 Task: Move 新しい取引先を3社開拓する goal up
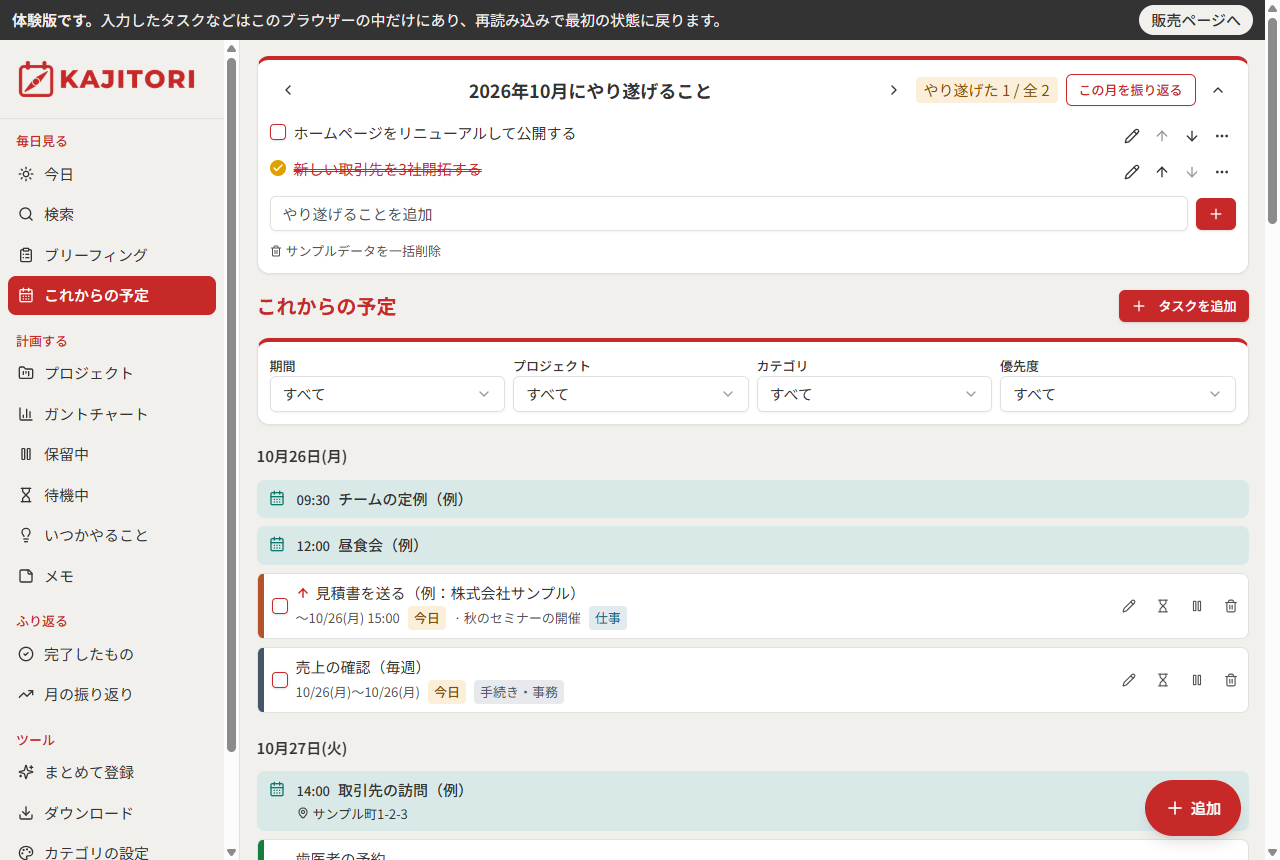(x=1162, y=172)
